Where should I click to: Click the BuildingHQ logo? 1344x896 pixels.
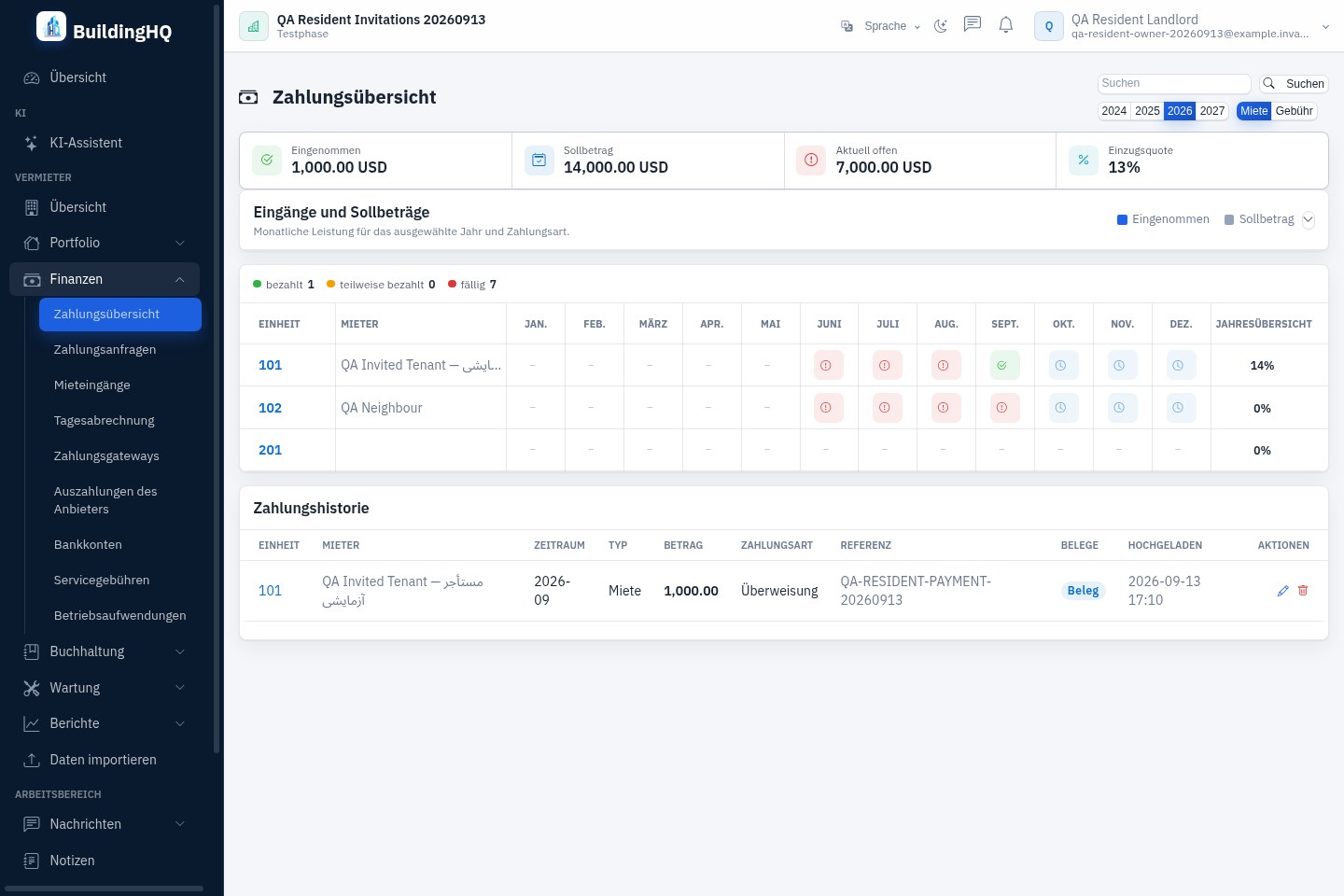[x=104, y=28]
